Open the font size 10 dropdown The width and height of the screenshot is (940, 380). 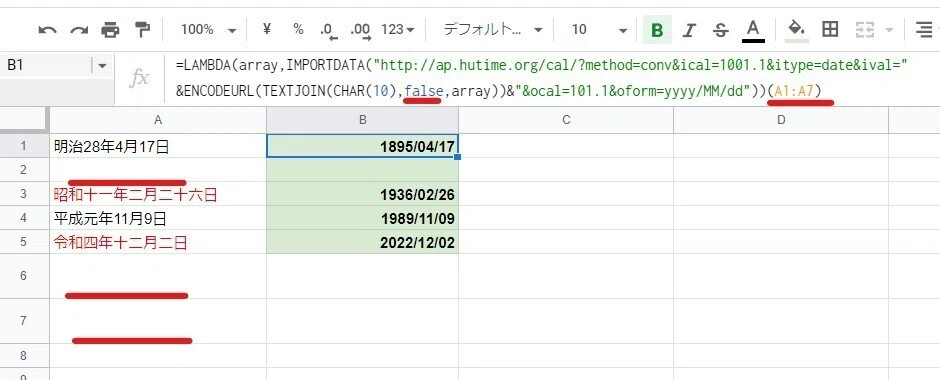point(599,29)
